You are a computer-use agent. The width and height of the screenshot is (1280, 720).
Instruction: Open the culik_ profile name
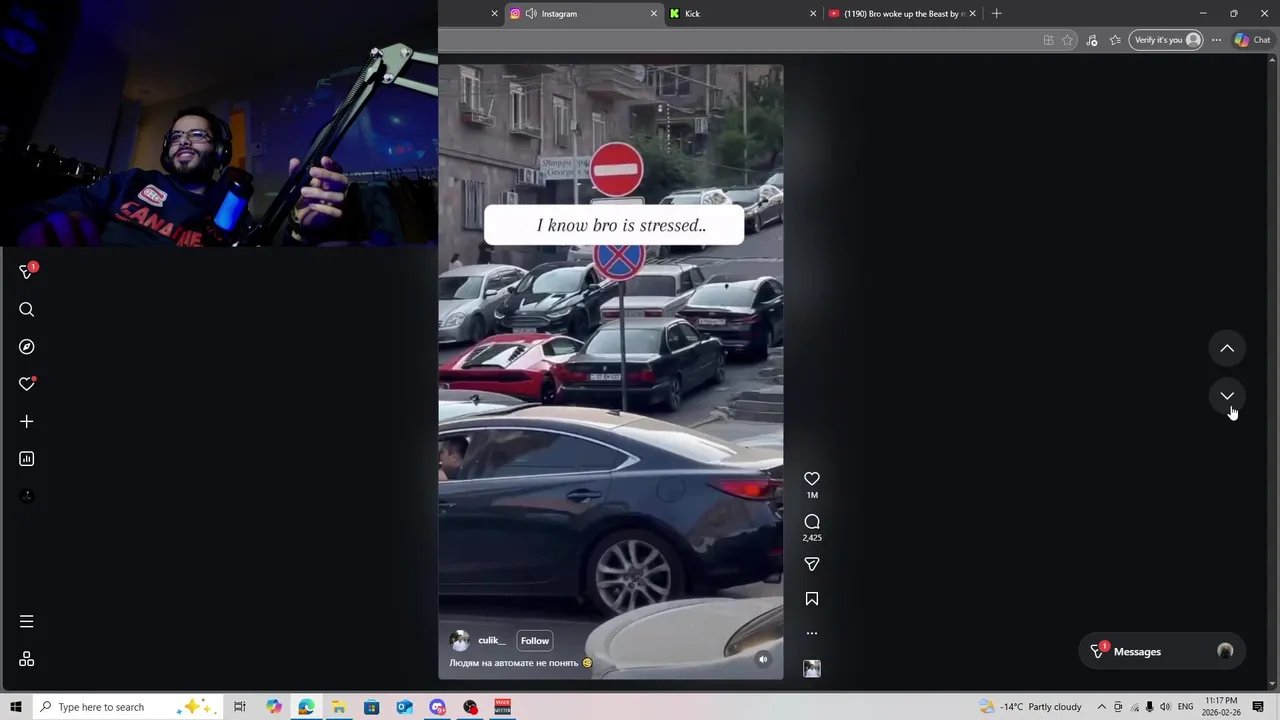492,640
